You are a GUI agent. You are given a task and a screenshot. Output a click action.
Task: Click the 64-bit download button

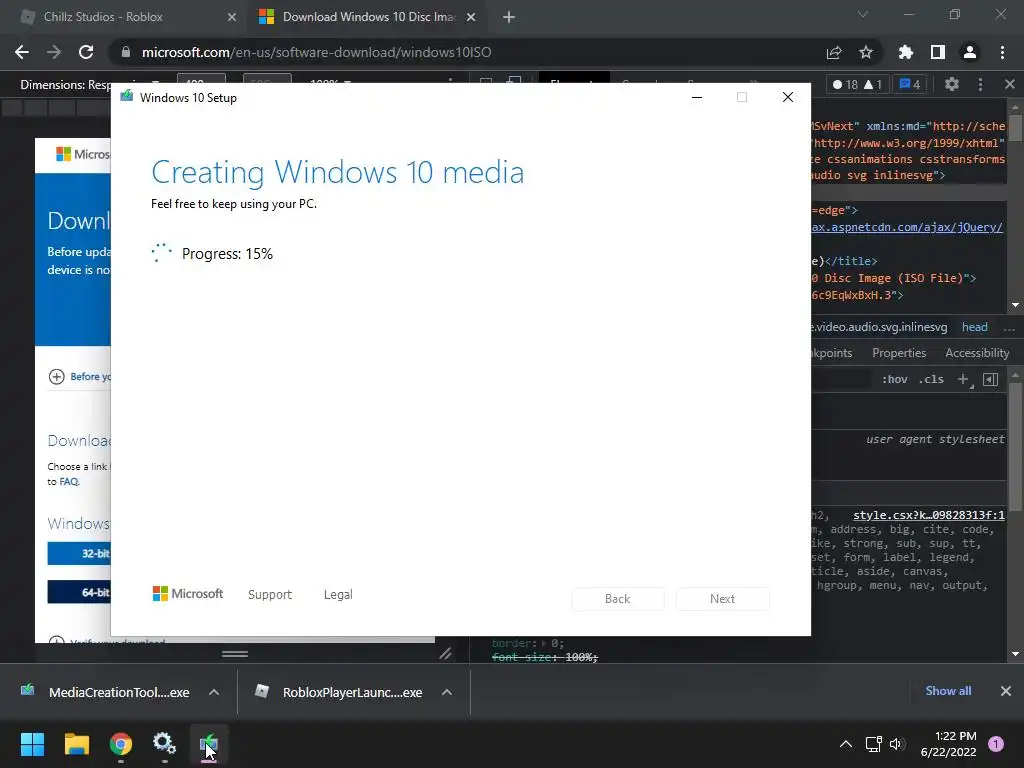point(79,592)
